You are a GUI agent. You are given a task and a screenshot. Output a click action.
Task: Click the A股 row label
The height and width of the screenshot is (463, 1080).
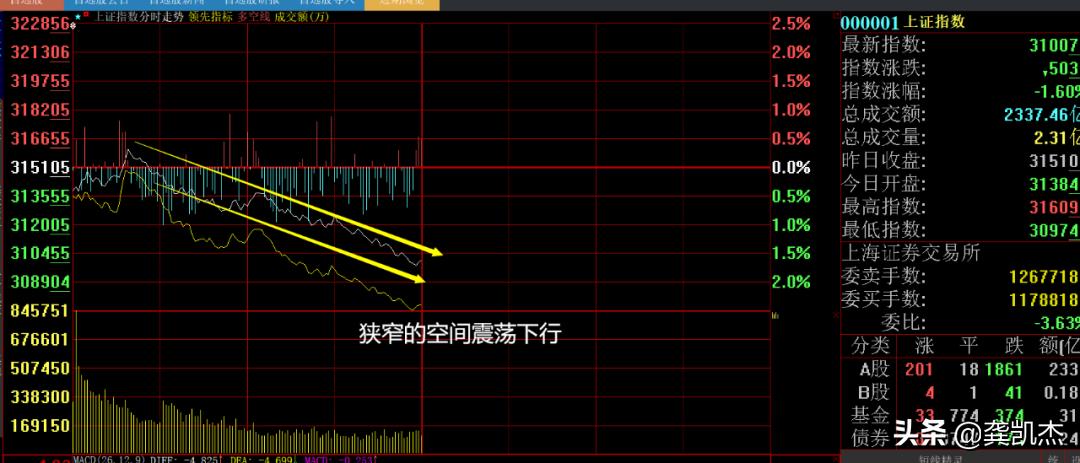click(875, 369)
